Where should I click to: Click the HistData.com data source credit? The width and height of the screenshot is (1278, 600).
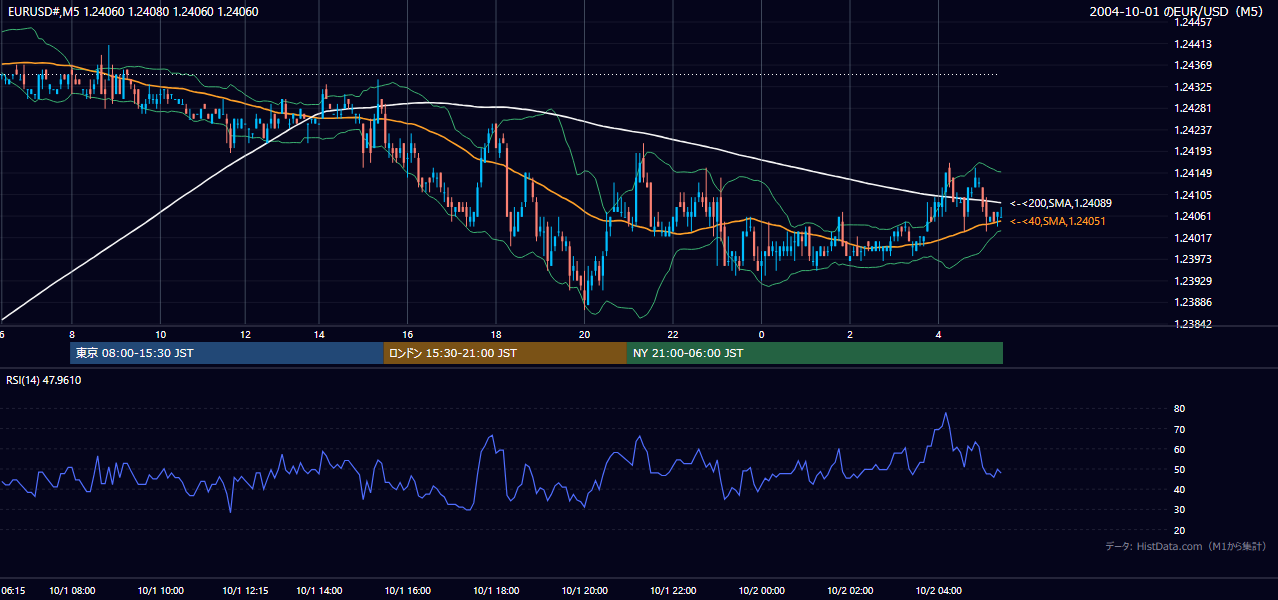coord(1186,546)
